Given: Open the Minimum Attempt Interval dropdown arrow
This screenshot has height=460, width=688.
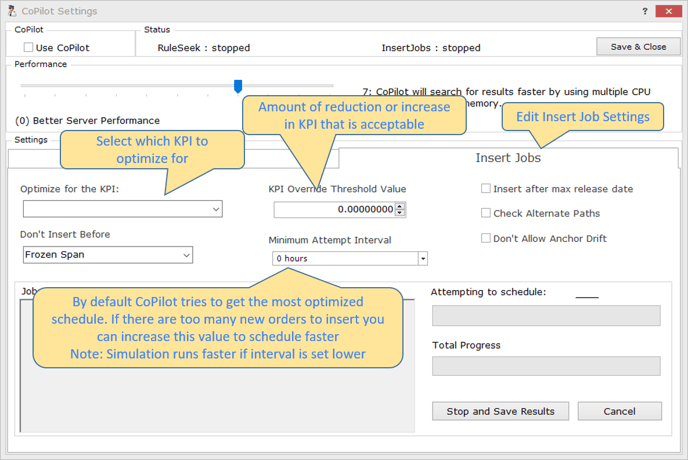Looking at the screenshot, I should pos(423,259).
